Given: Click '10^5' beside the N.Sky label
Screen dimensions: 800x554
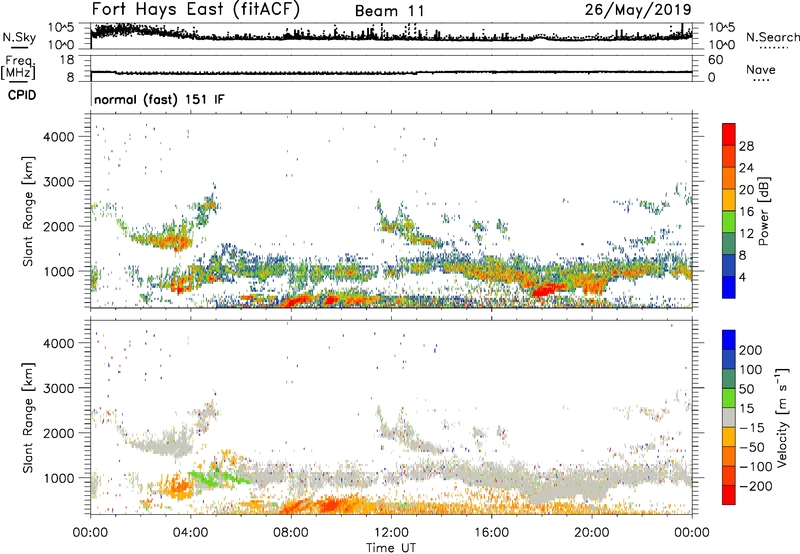Looking at the screenshot, I should [62, 28].
